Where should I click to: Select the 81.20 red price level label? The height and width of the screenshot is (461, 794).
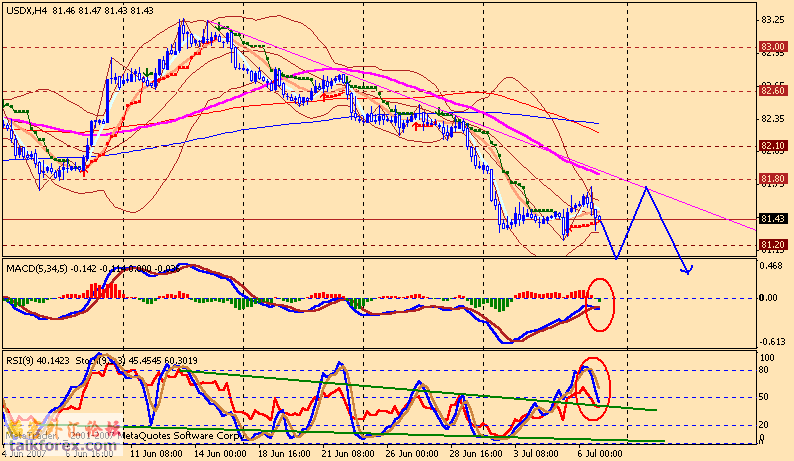pyautogui.click(x=773, y=245)
